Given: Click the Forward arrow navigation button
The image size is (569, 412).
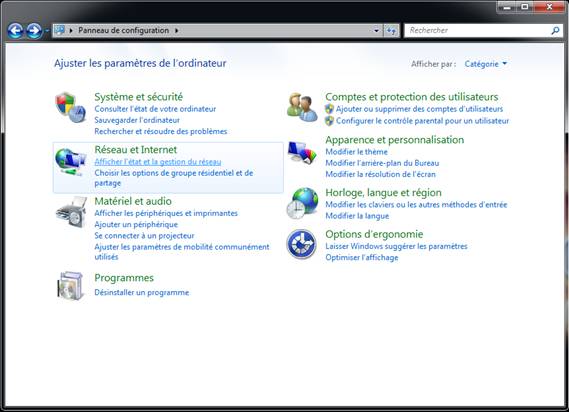Looking at the screenshot, I should pyautogui.click(x=34, y=31).
